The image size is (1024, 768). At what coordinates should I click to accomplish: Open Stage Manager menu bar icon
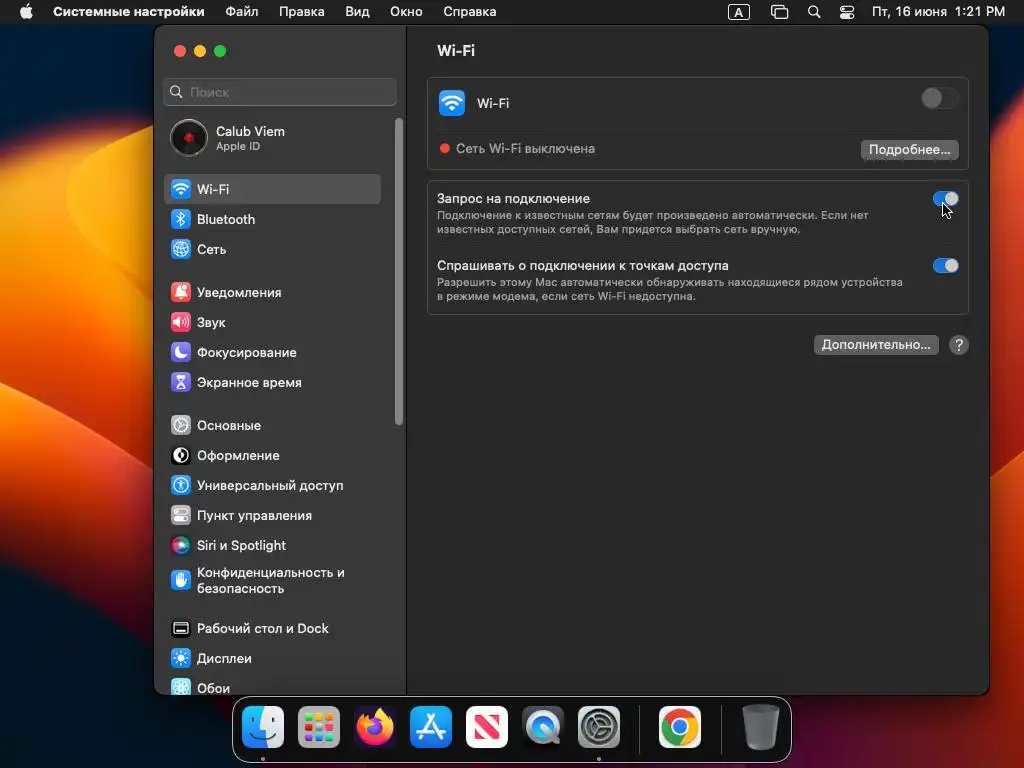(779, 12)
